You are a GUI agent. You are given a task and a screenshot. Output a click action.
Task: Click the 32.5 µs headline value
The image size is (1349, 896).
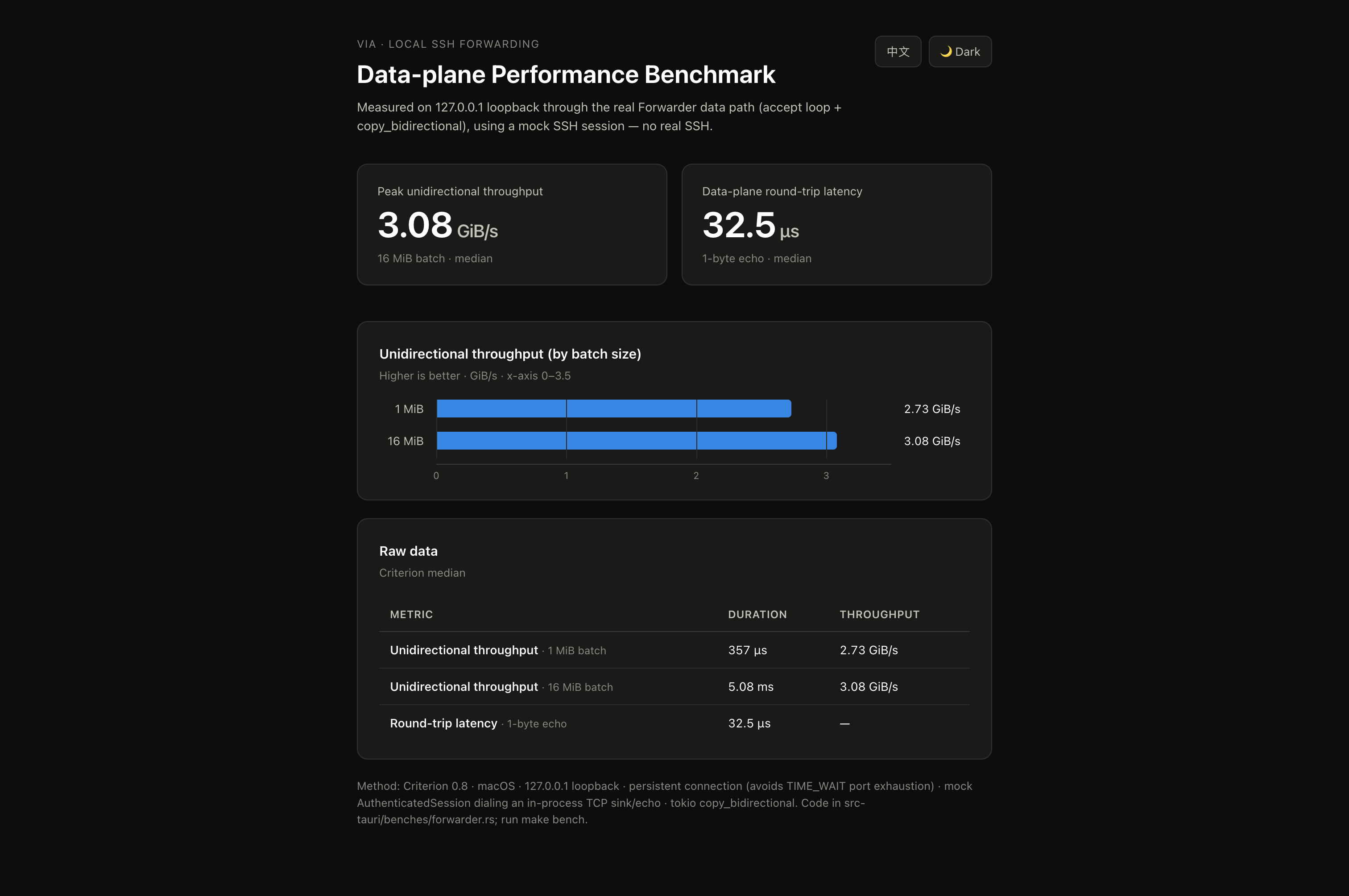(x=750, y=225)
